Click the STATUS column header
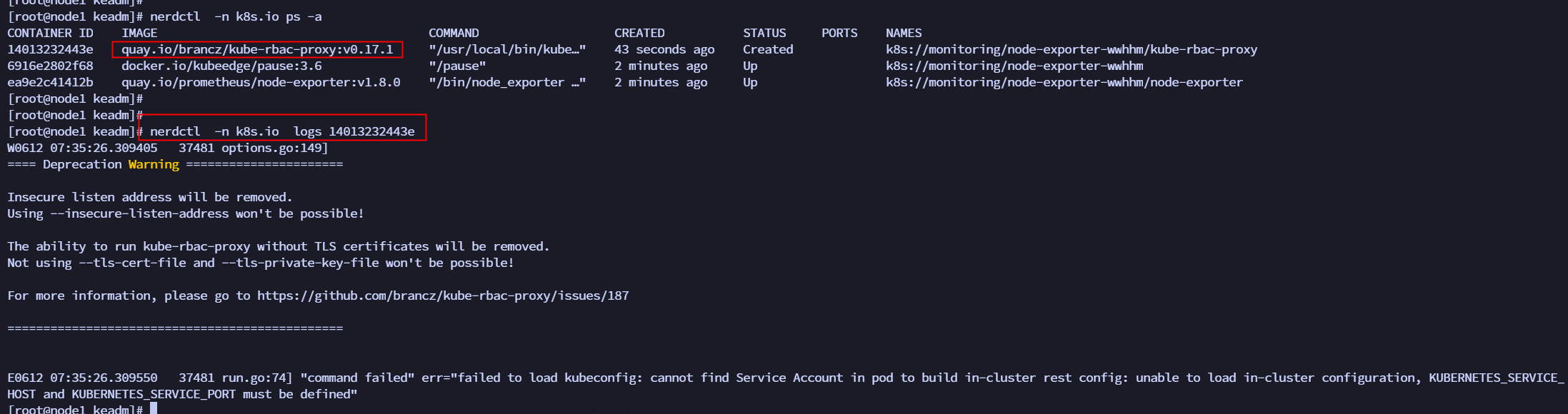This screenshot has width=1568, height=414. pyautogui.click(x=764, y=33)
